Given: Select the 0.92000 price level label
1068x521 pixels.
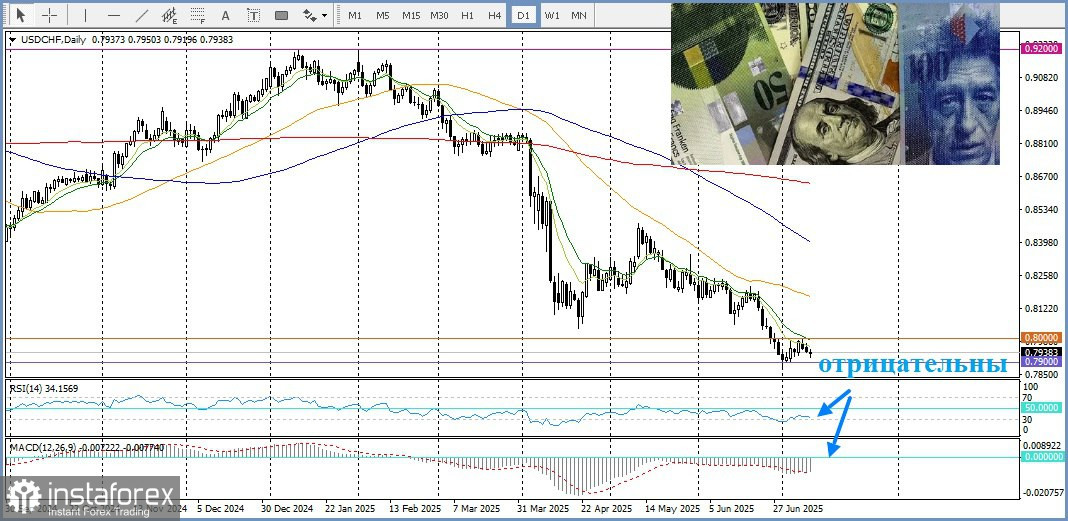Looking at the screenshot, I should click(x=1041, y=48).
